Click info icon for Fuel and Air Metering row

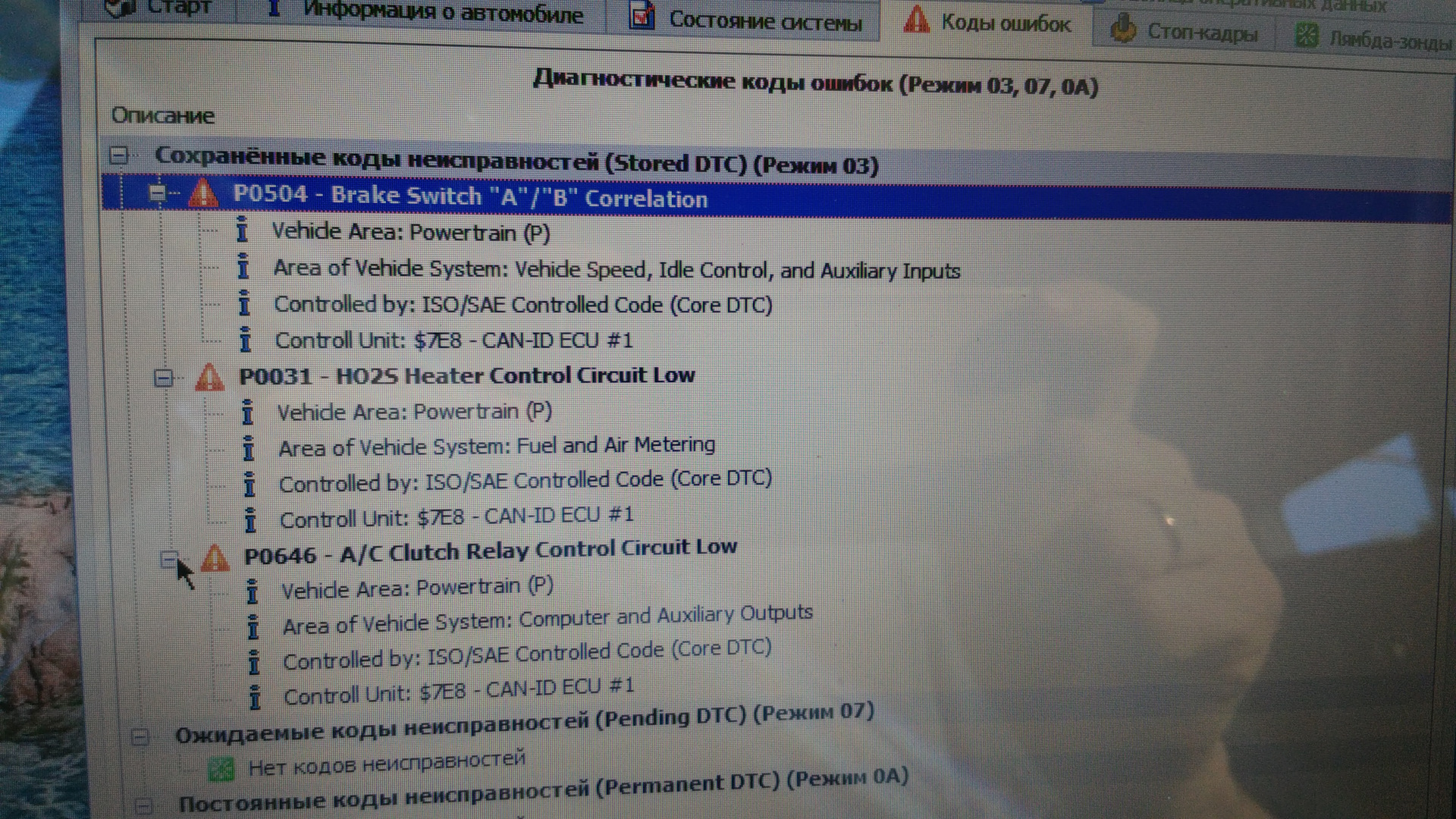click(248, 448)
